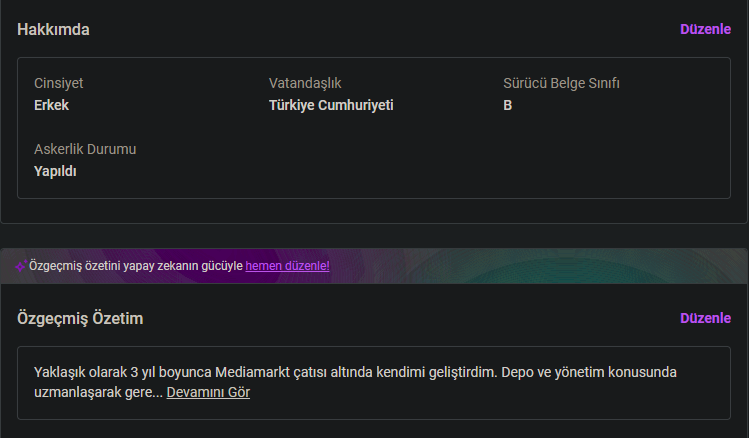Screen dimensions: 749x438
Task: Select the 'Özgeçmiş Özetim' heading
Action: point(80,319)
